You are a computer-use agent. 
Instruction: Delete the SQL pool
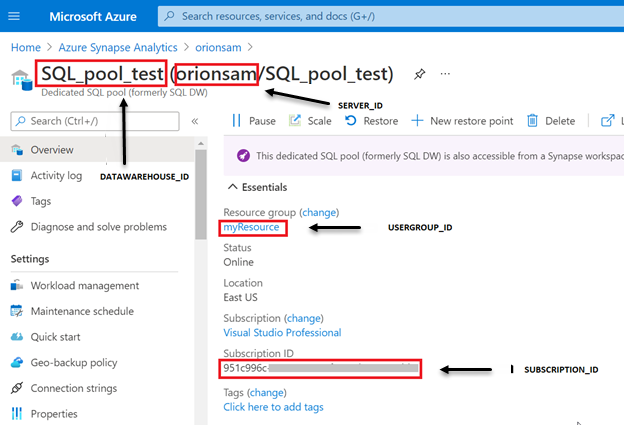(x=550, y=121)
